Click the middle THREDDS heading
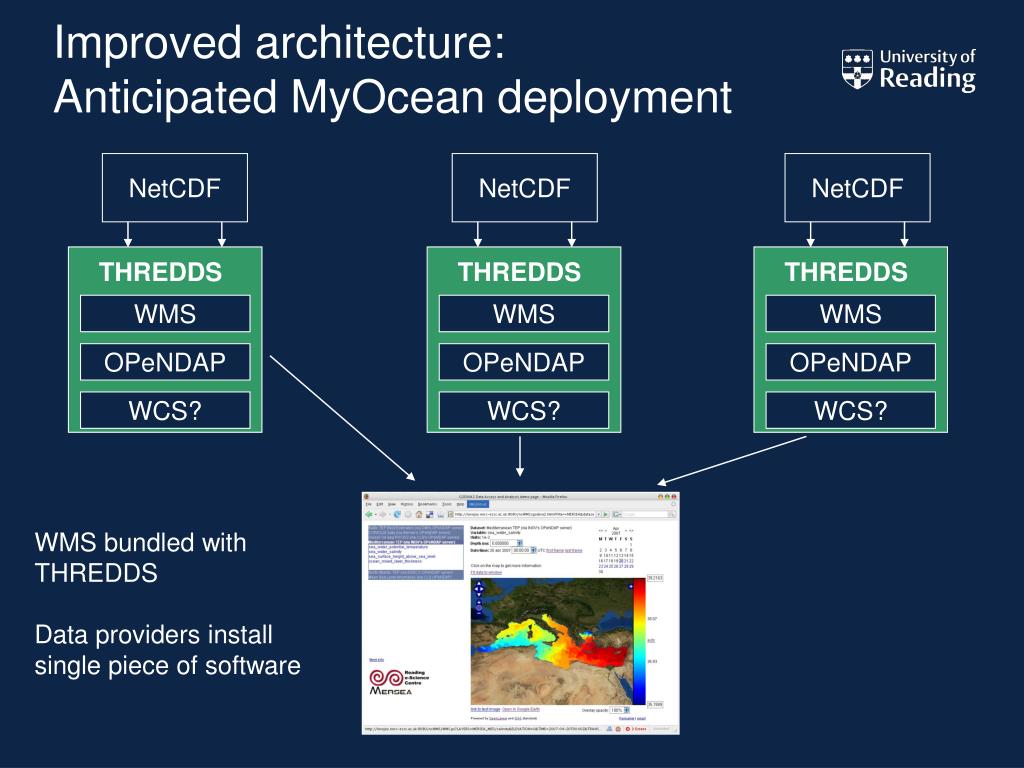This screenshot has height=768, width=1024. click(x=519, y=272)
